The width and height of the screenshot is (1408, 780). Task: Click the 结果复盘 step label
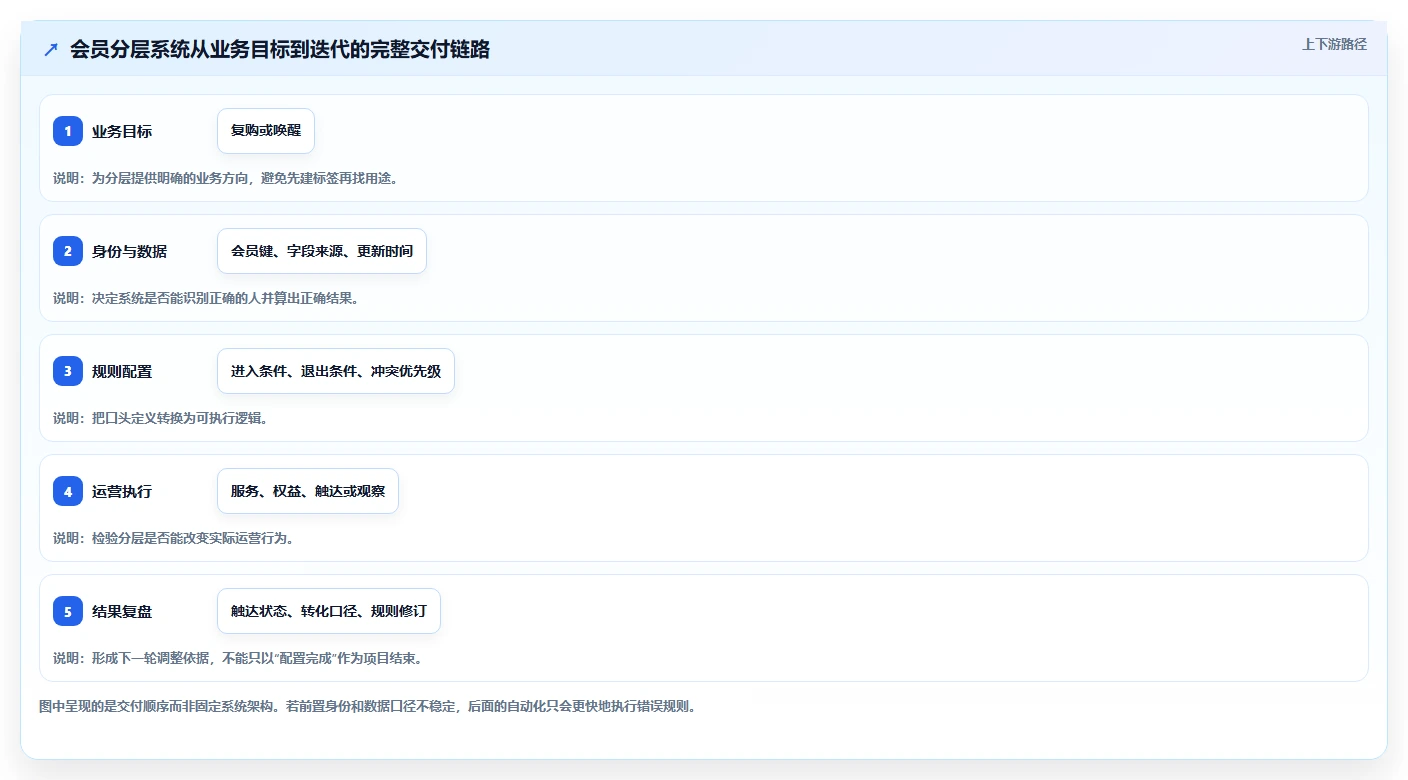pos(122,611)
